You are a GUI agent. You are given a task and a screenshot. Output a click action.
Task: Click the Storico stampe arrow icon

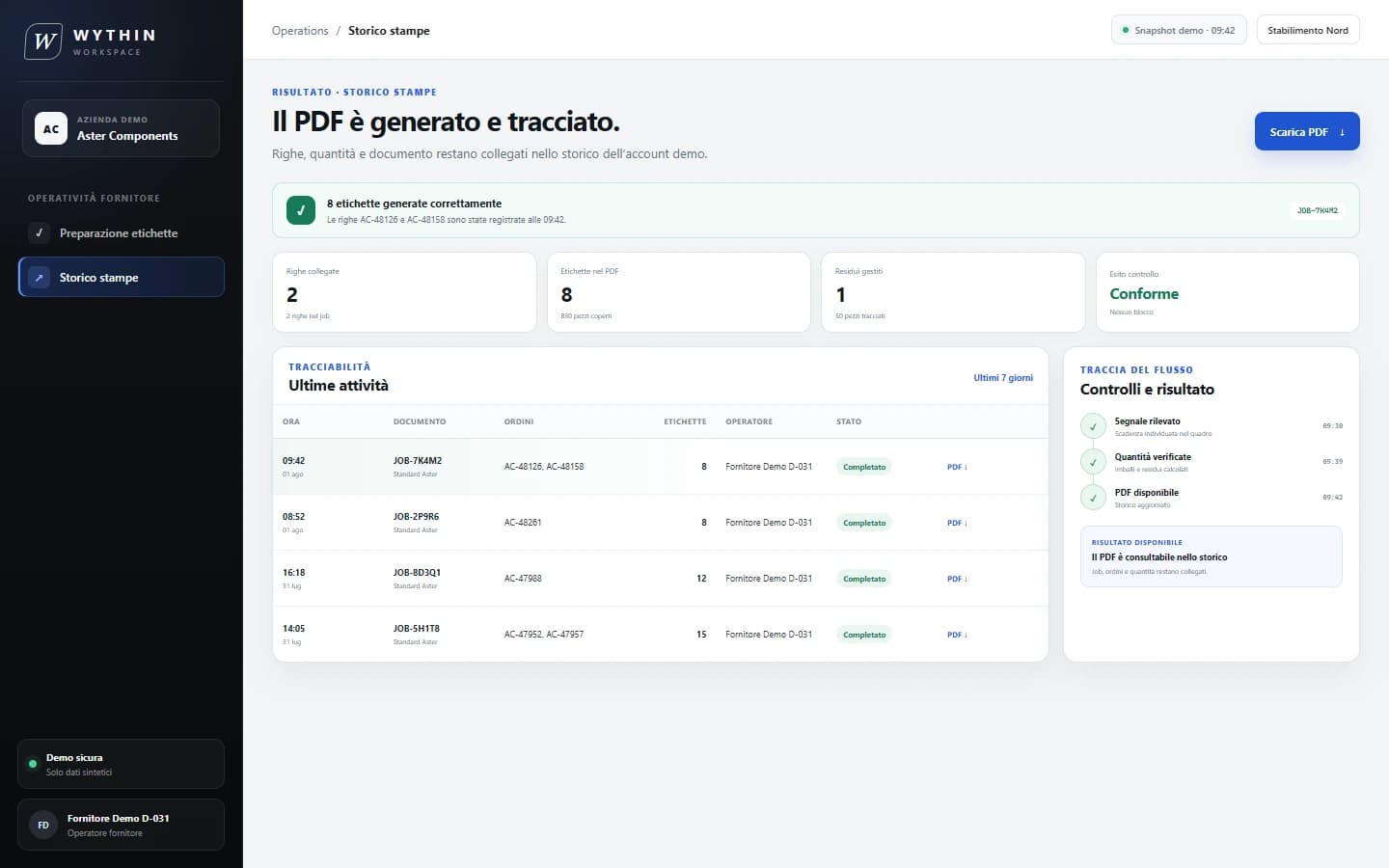40,278
